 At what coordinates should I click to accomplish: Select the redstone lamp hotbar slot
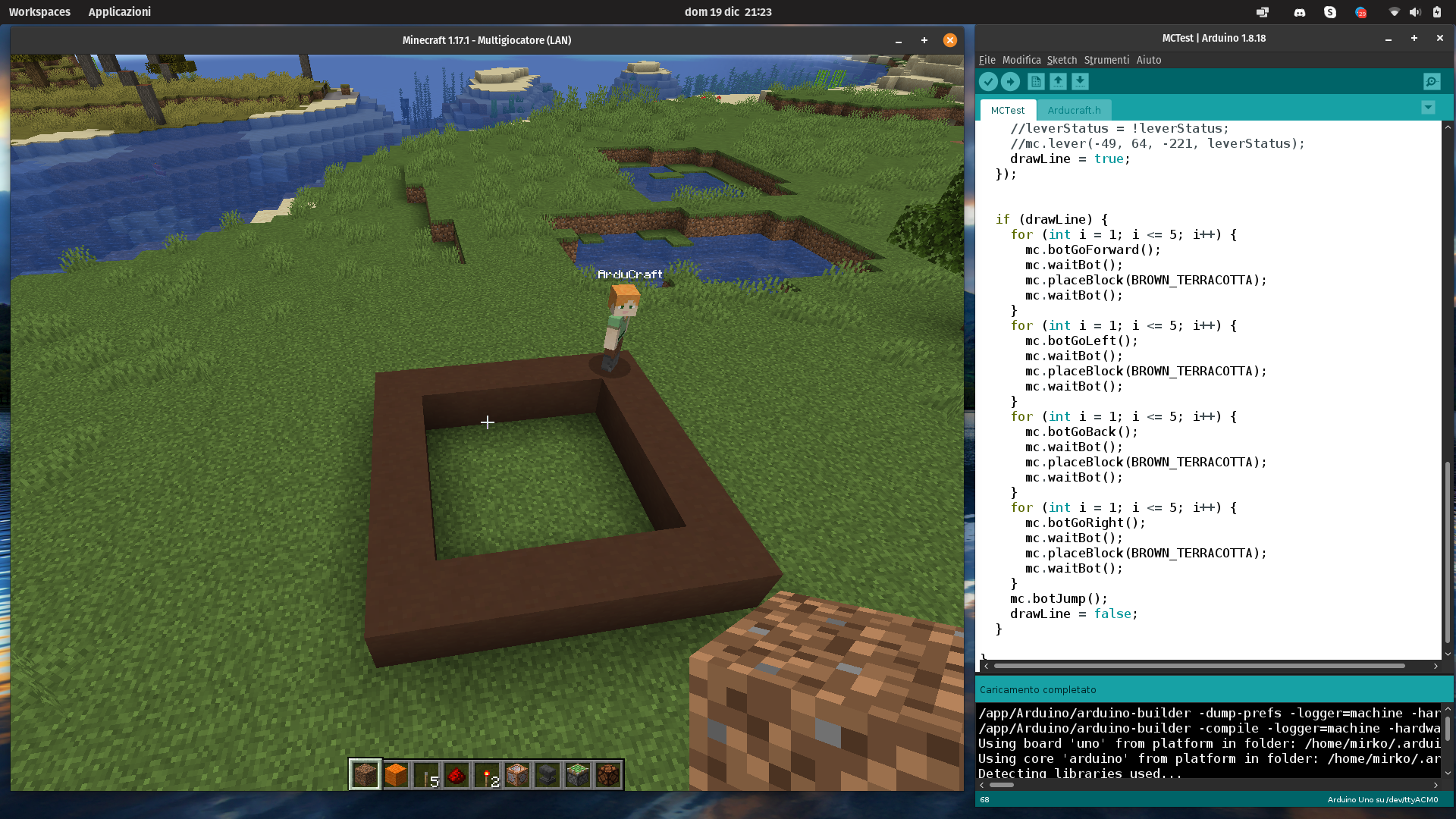[x=608, y=774]
